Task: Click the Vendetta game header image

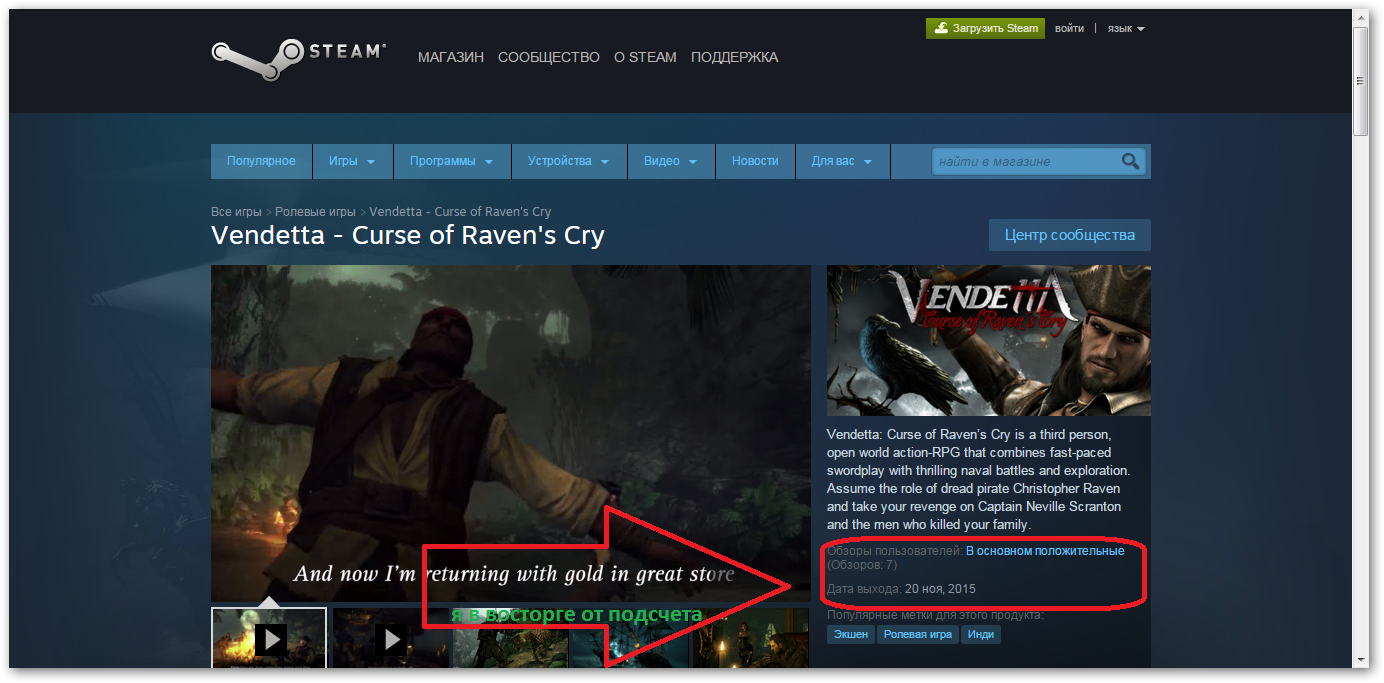Action: coord(989,340)
